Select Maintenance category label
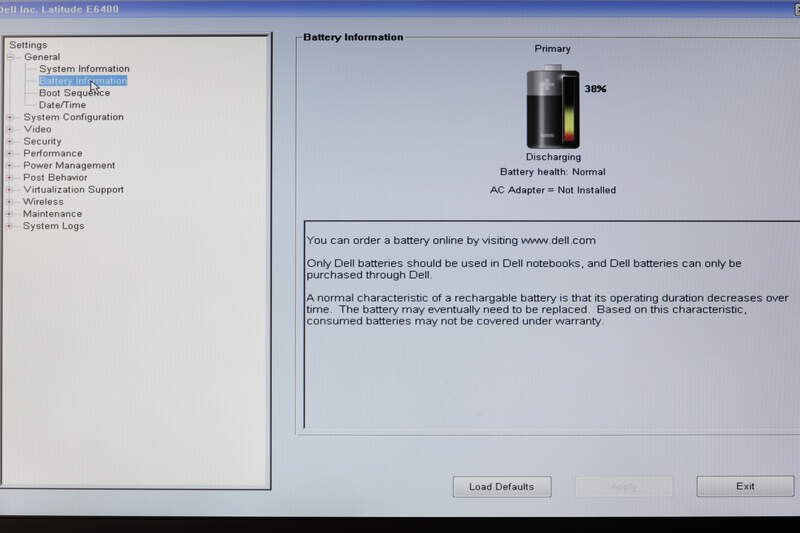The image size is (800, 533). [52, 214]
